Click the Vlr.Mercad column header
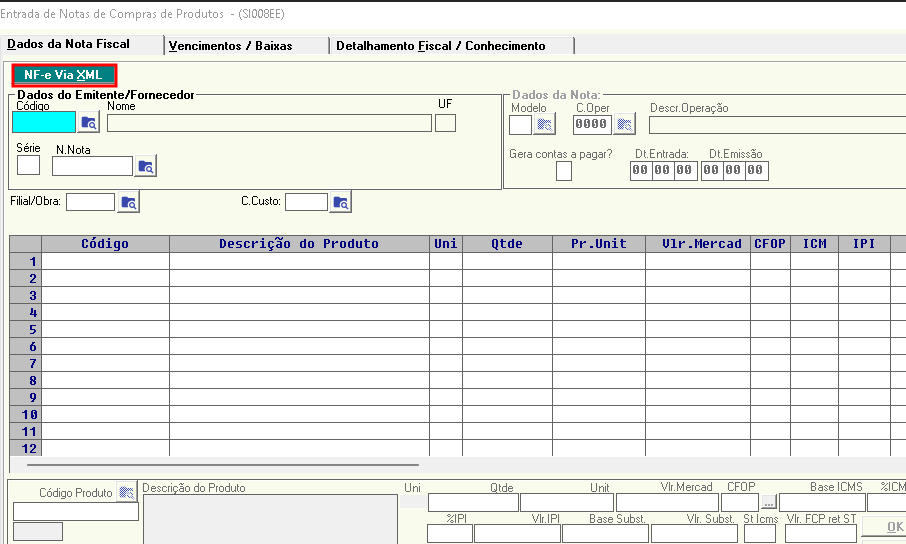 click(698, 244)
